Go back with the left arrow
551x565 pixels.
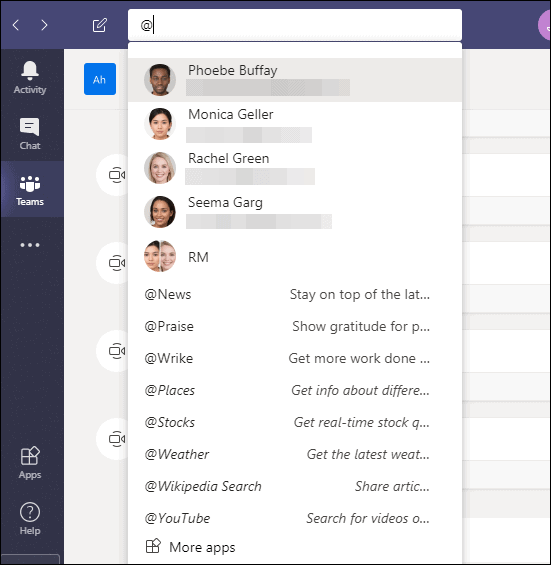[16, 25]
